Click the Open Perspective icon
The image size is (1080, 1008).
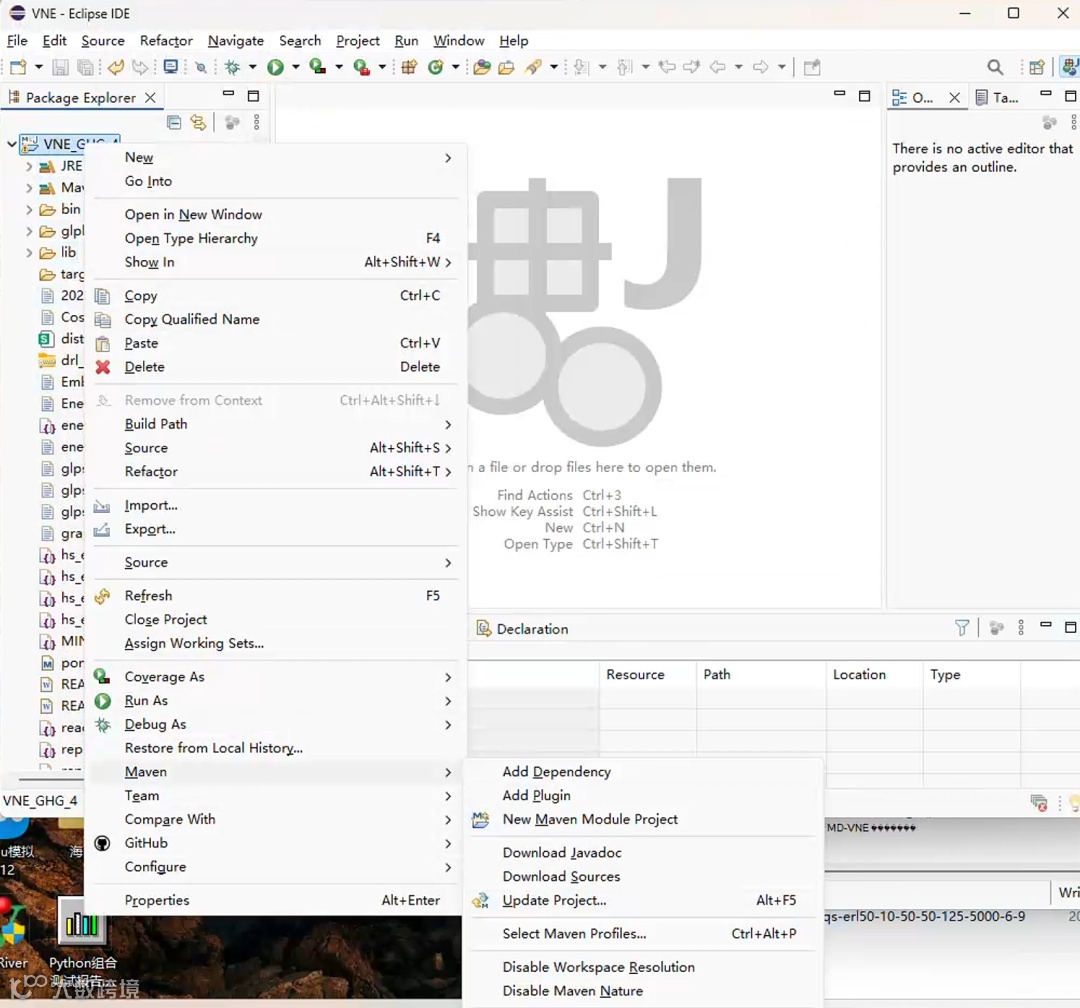point(1037,67)
